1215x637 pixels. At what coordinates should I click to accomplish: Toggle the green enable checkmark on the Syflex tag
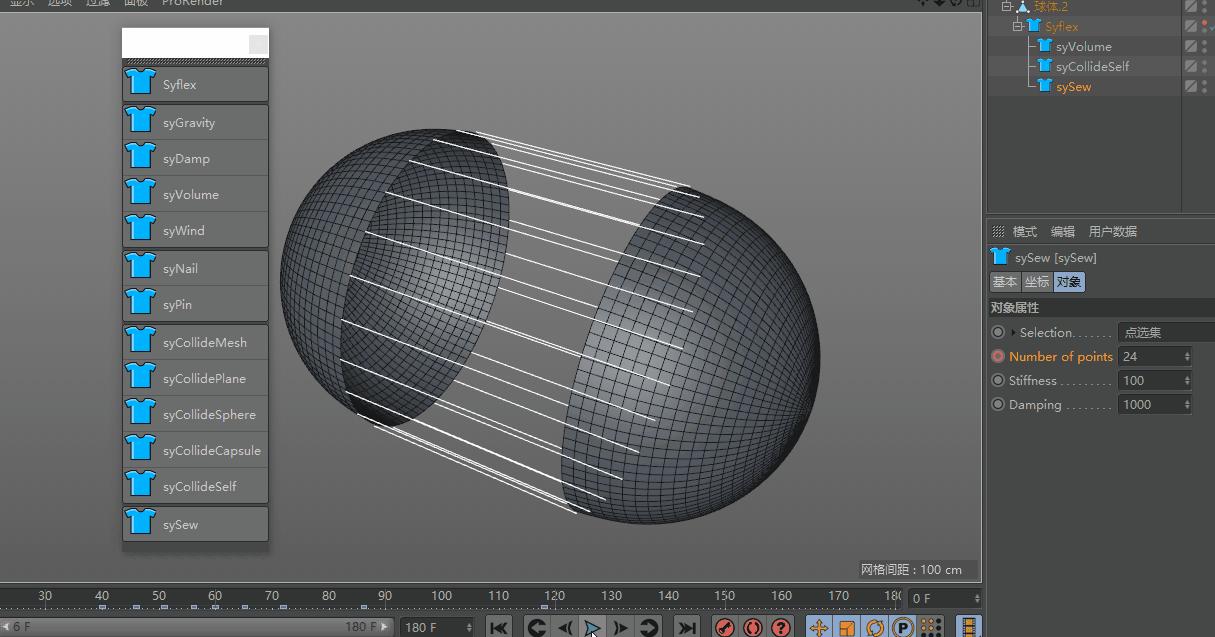click(x=1209, y=27)
